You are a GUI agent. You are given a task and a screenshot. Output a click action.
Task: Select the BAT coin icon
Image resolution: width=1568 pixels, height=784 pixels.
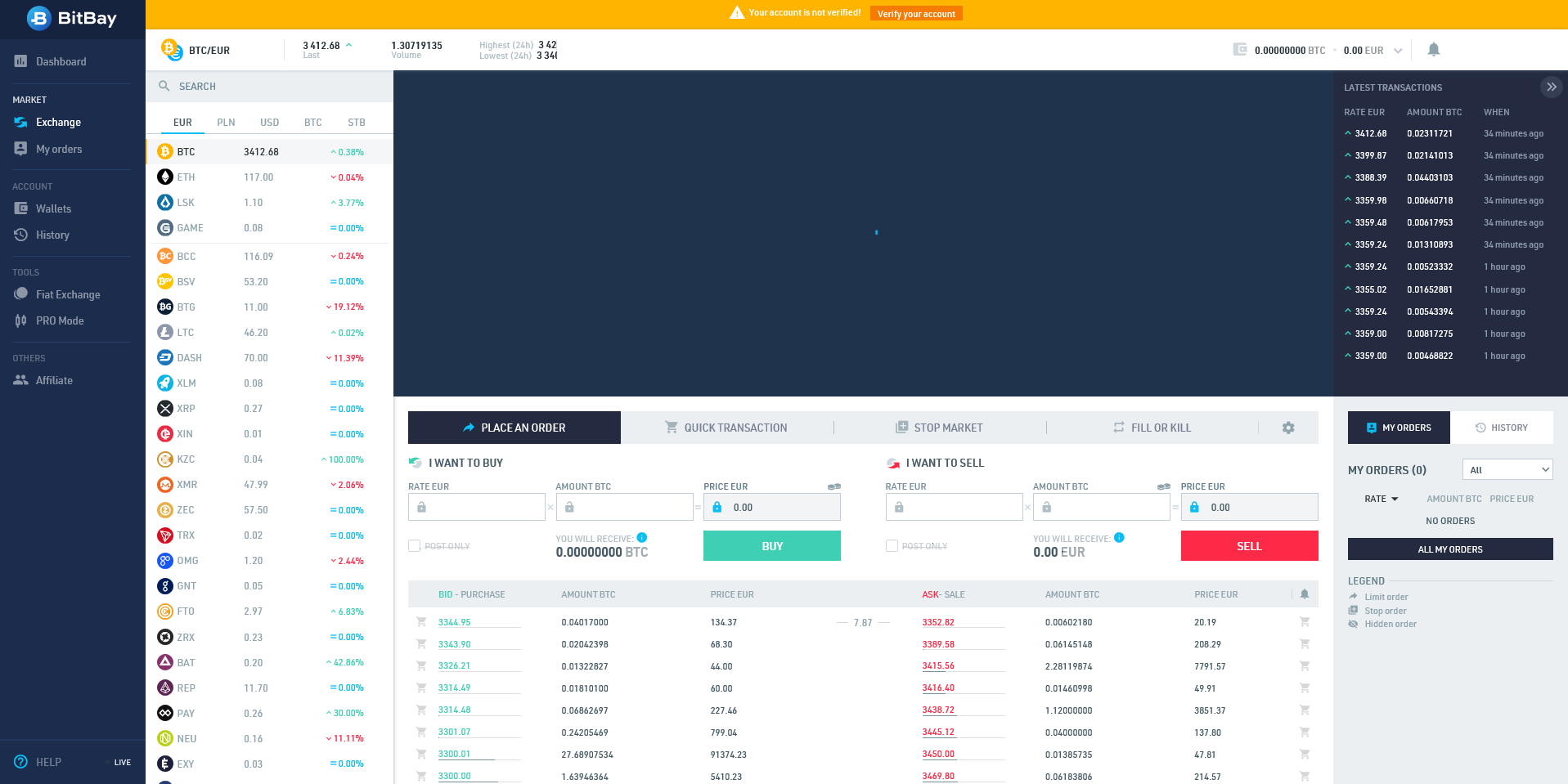[165, 662]
